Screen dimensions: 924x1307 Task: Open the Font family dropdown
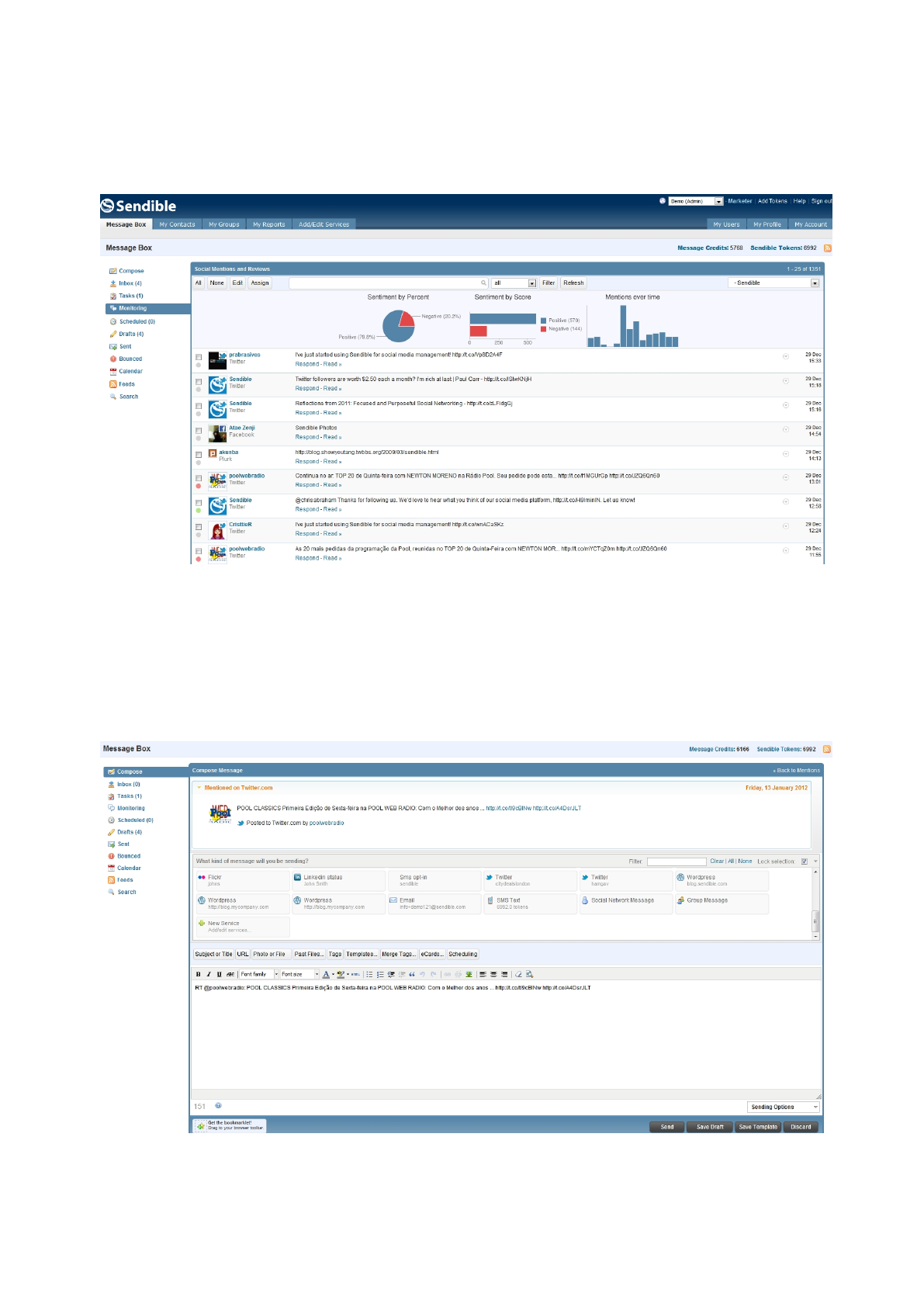tap(259, 974)
